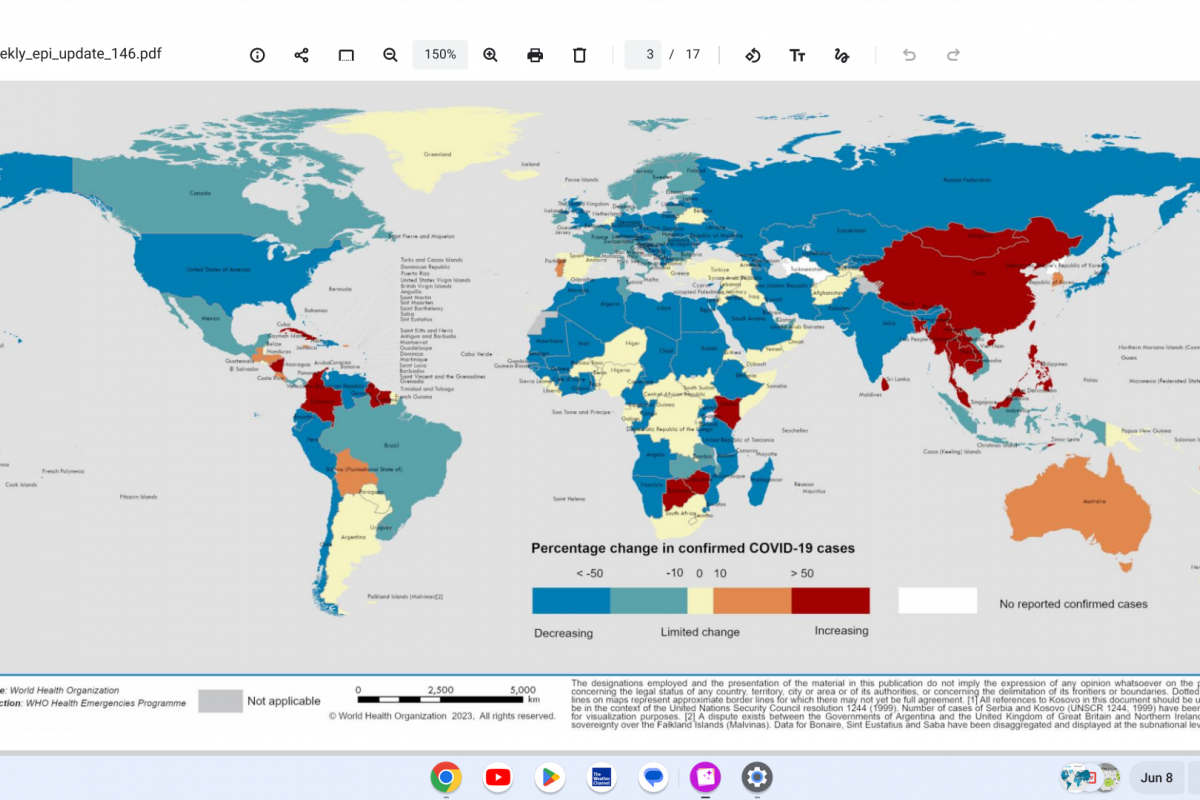Zoom in using the magnifier plus icon
This screenshot has width=1200, height=800.
(490, 55)
